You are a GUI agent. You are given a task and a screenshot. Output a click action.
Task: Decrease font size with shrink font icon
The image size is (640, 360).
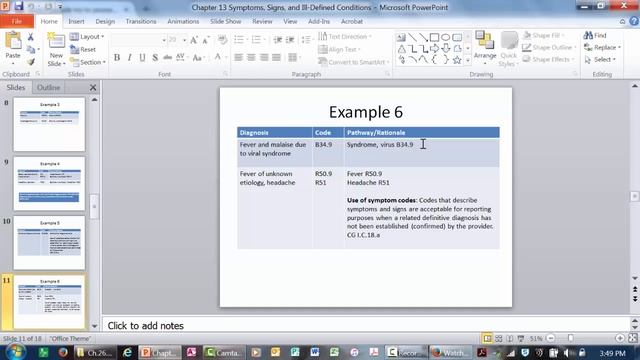click(x=206, y=40)
